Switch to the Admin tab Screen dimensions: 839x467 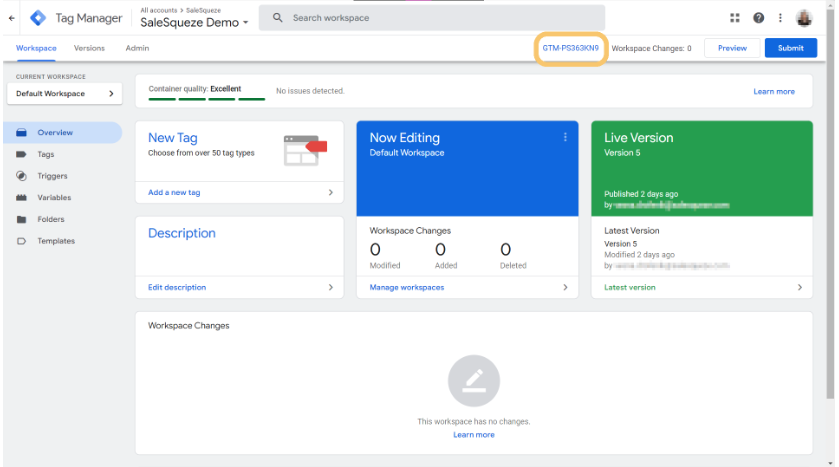click(138, 48)
